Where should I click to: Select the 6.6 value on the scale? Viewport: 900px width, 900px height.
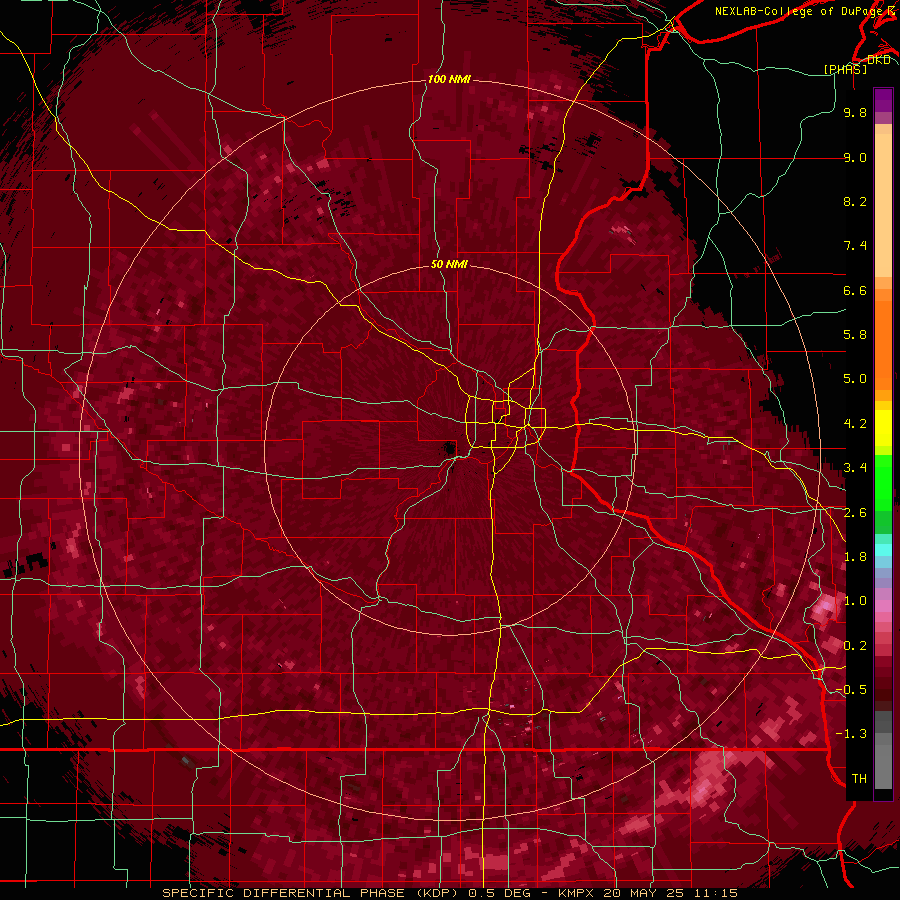pyautogui.click(x=855, y=290)
